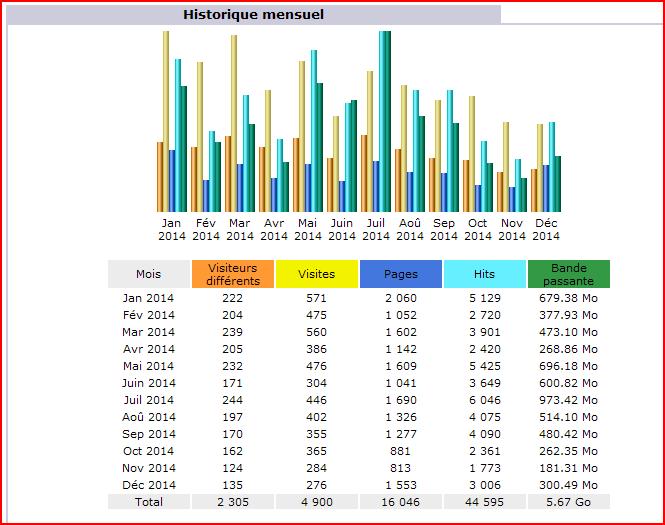Click the dark green bandwidth bar for July
This screenshot has height=525, width=665.
(388, 121)
